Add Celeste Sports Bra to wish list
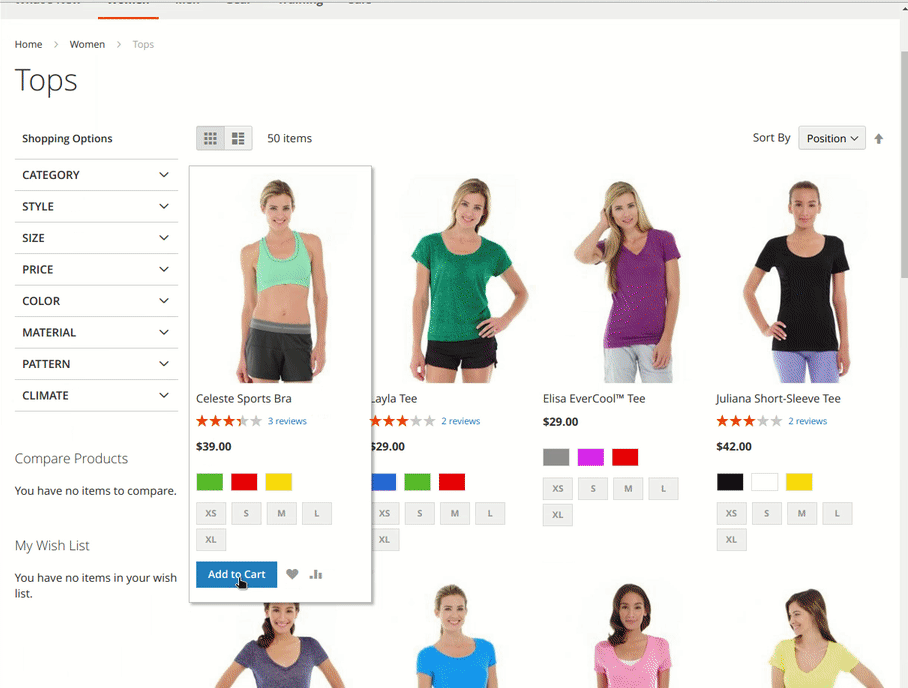The width and height of the screenshot is (908, 688). (292, 574)
